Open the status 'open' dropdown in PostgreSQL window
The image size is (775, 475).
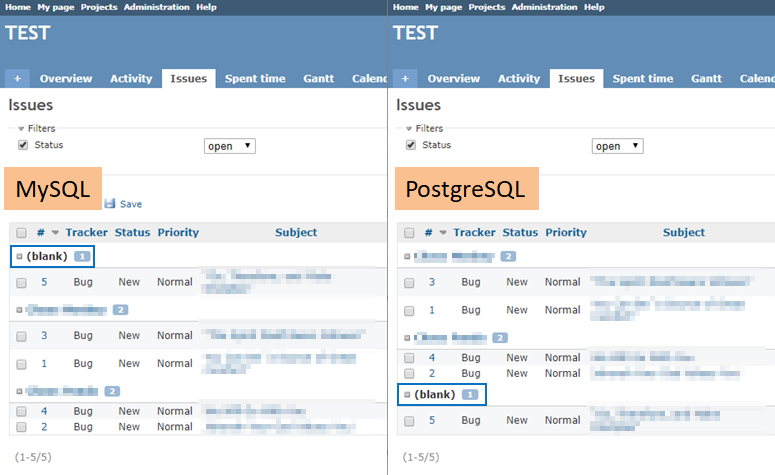coord(618,146)
